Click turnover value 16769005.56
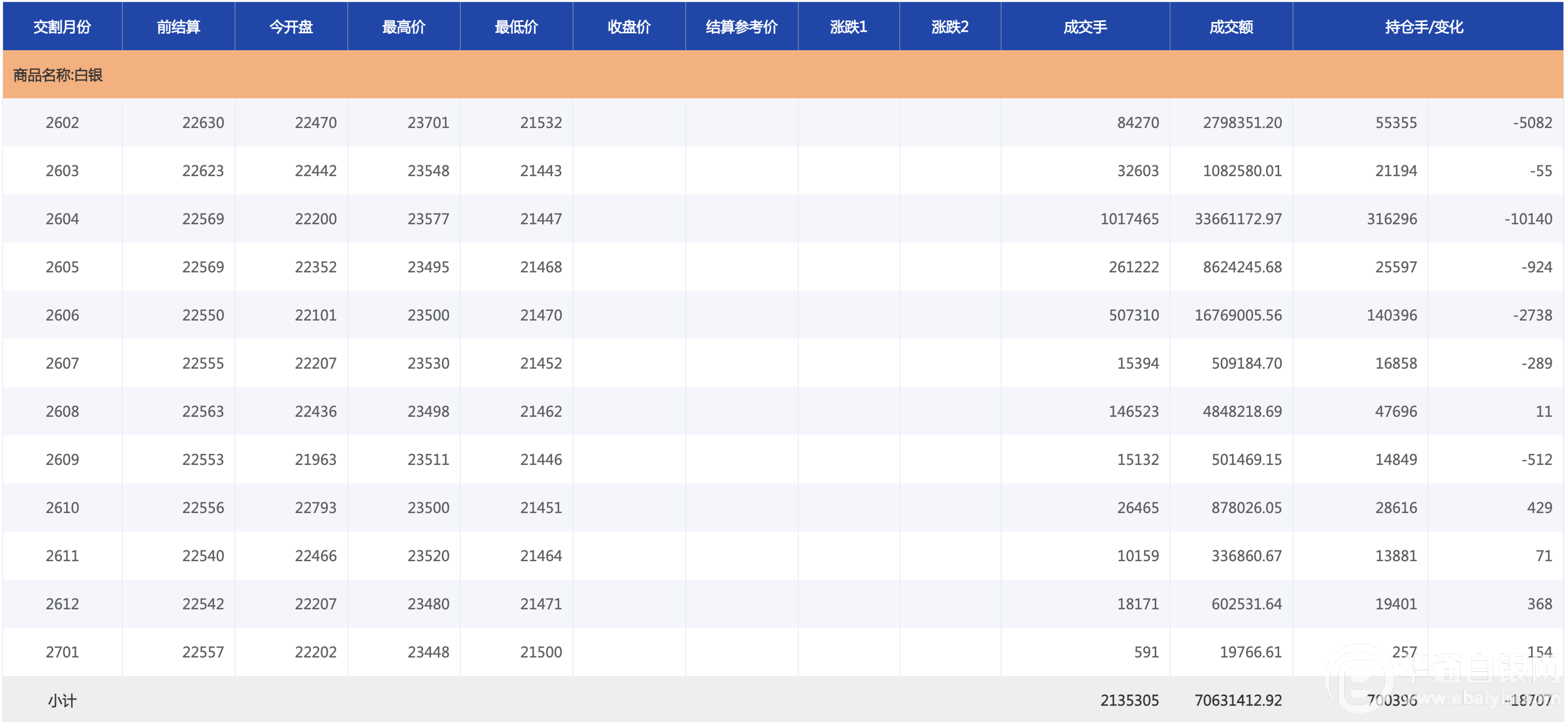This screenshot has height=722, width=1568. click(x=1238, y=315)
